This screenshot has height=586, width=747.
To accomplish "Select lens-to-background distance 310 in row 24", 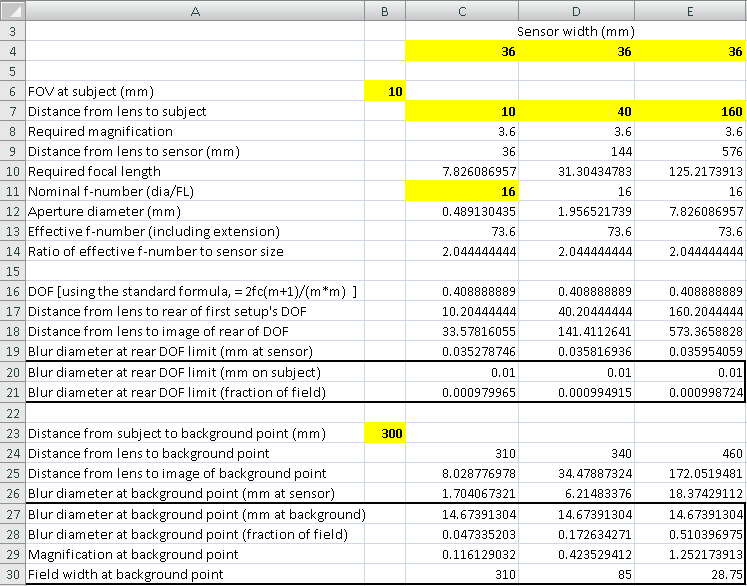I will 462,453.
